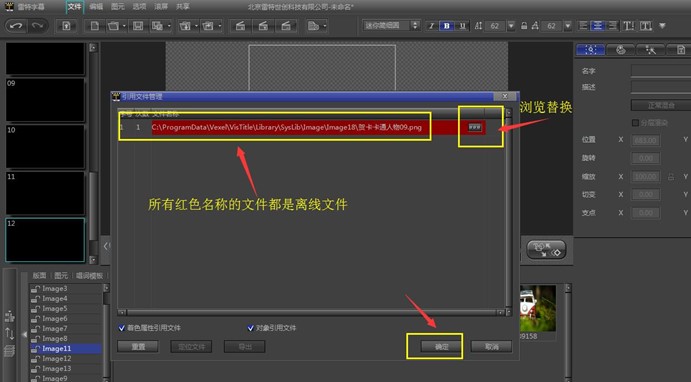Screen dimensions: 691x382
Task: Click the first clapperboard icon
Action: (240, 26)
